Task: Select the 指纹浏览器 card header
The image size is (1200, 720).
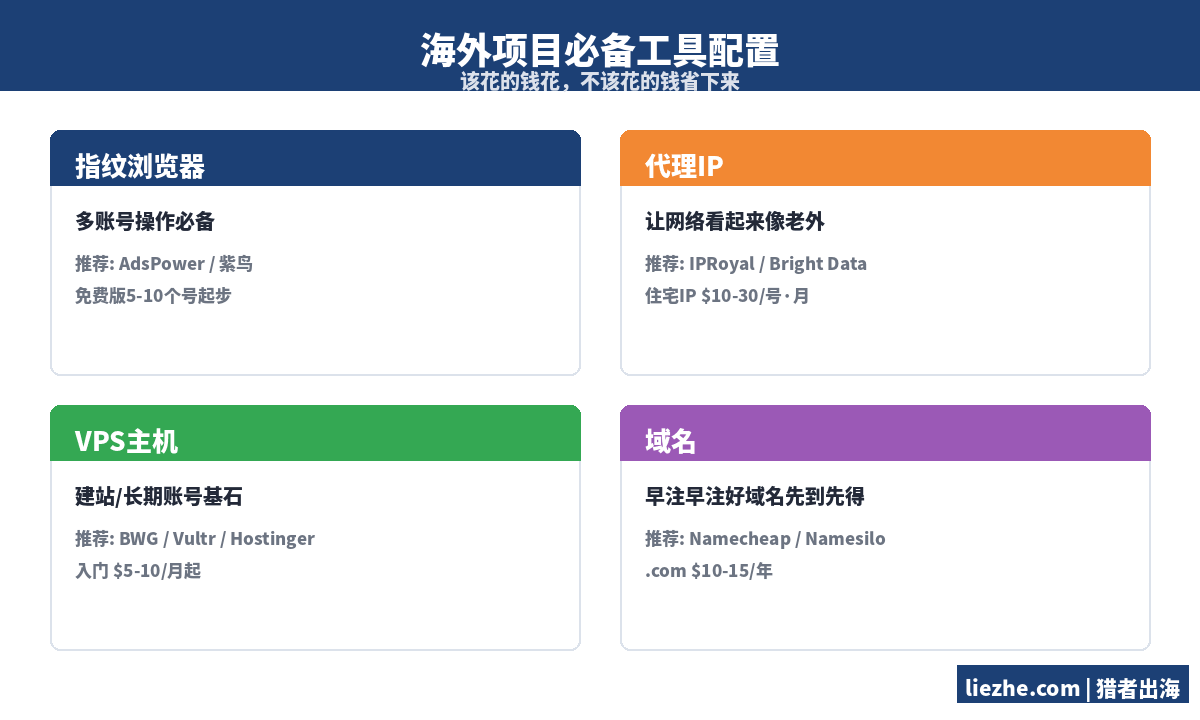Action: coord(315,158)
